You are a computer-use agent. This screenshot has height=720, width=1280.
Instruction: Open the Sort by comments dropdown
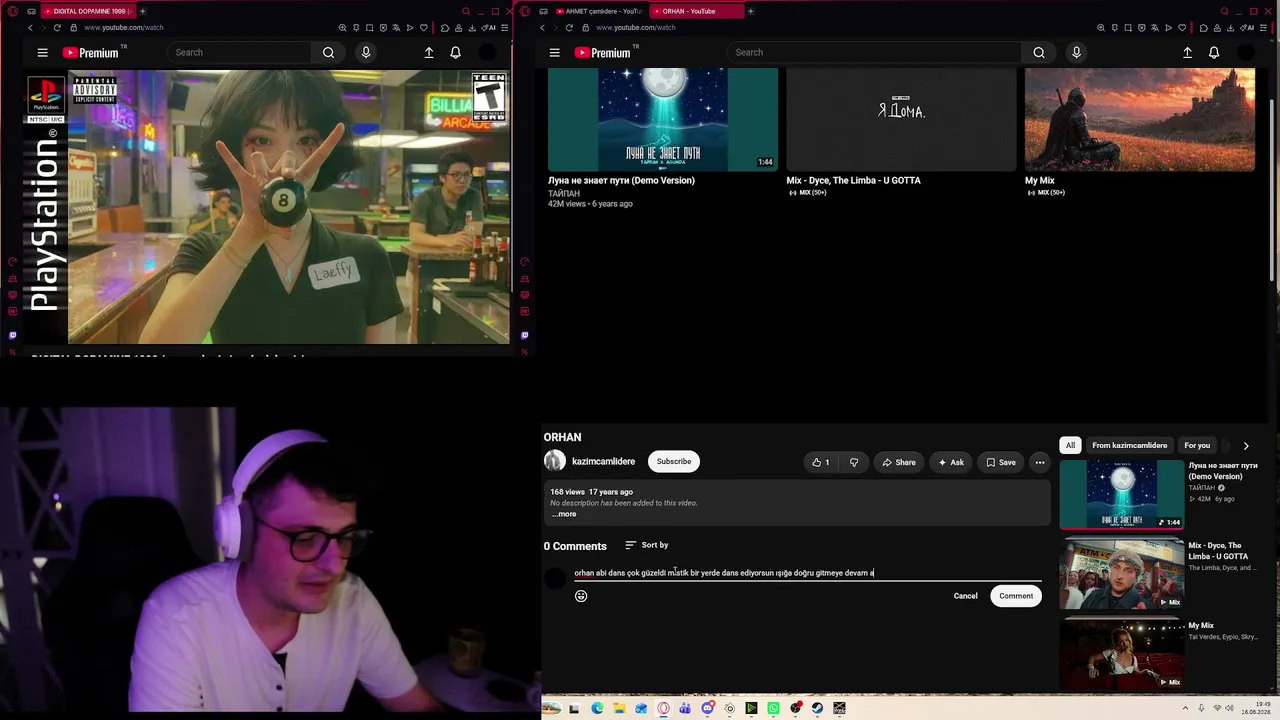coord(646,545)
